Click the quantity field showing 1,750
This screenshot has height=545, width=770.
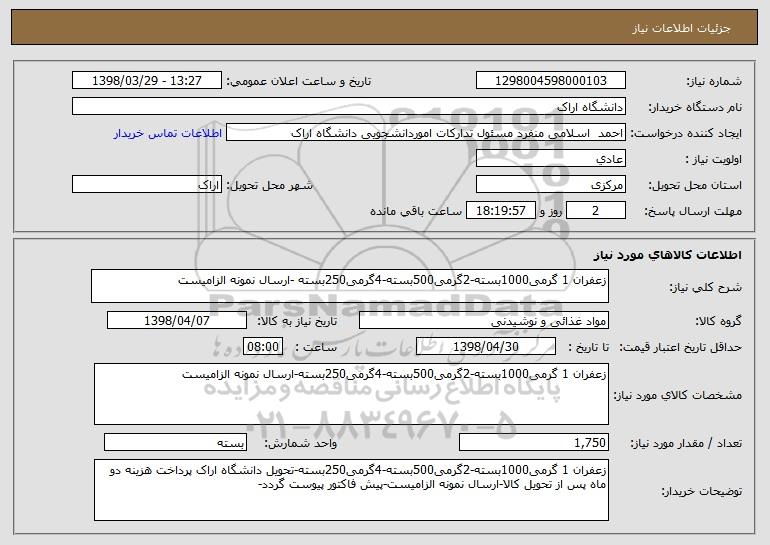tap(534, 442)
